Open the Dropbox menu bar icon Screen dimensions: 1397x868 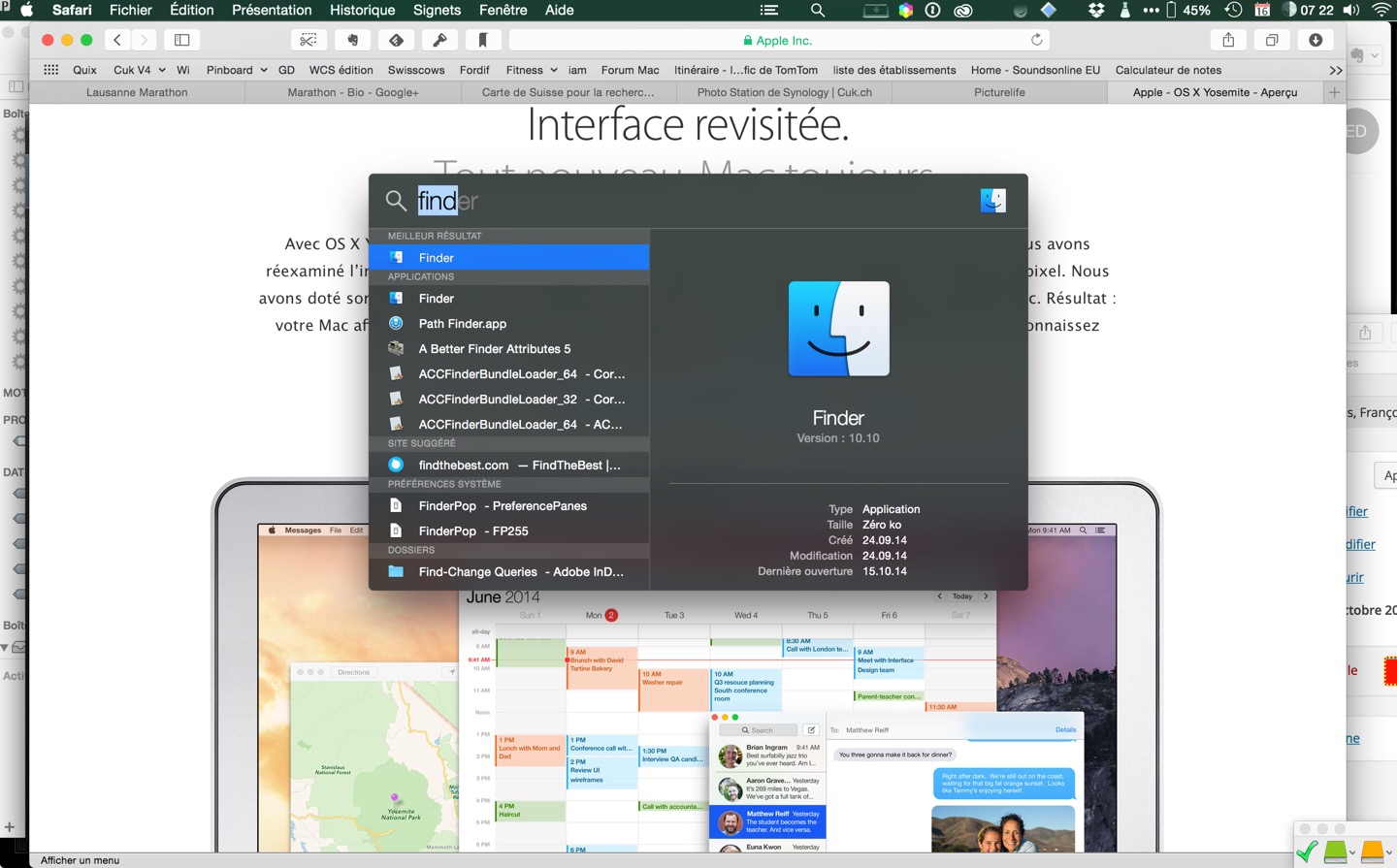pyautogui.click(x=1096, y=10)
